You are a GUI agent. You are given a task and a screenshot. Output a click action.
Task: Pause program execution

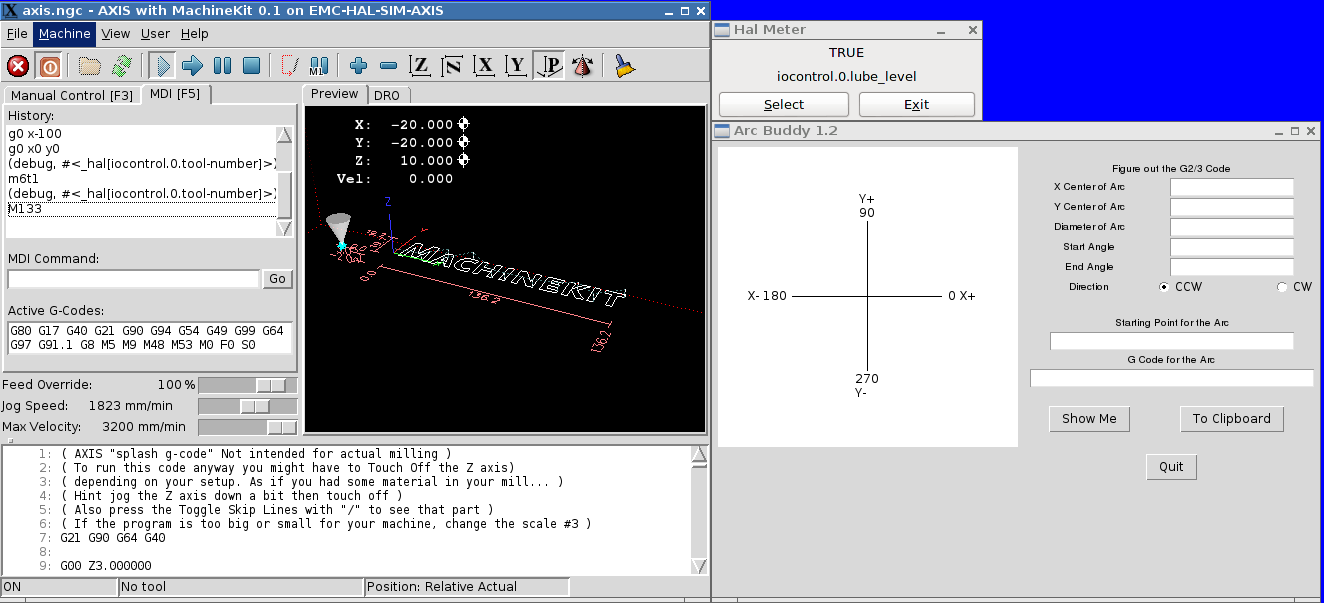(222, 66)
